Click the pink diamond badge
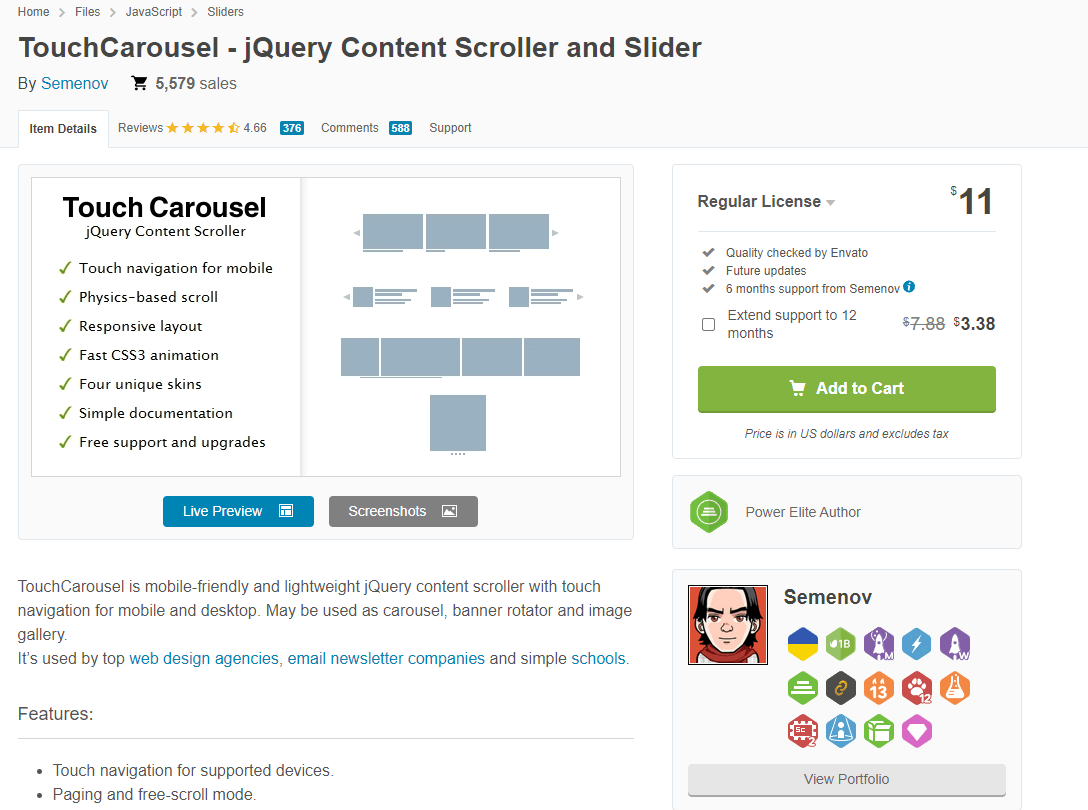The width and height of the screenshot is (1088, 810). point(916,731)
